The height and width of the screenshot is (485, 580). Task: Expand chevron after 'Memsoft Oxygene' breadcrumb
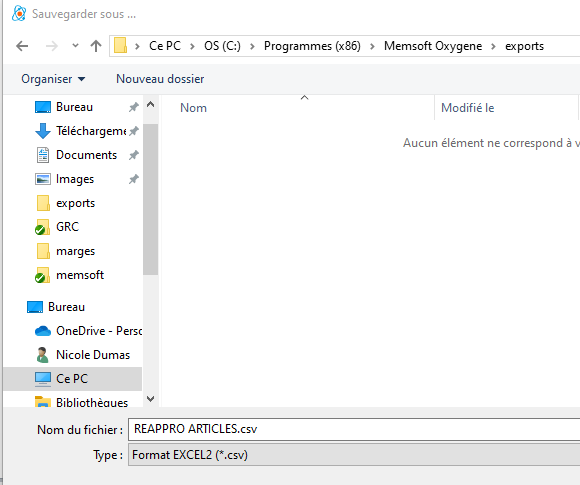click(x=493, y=46)
